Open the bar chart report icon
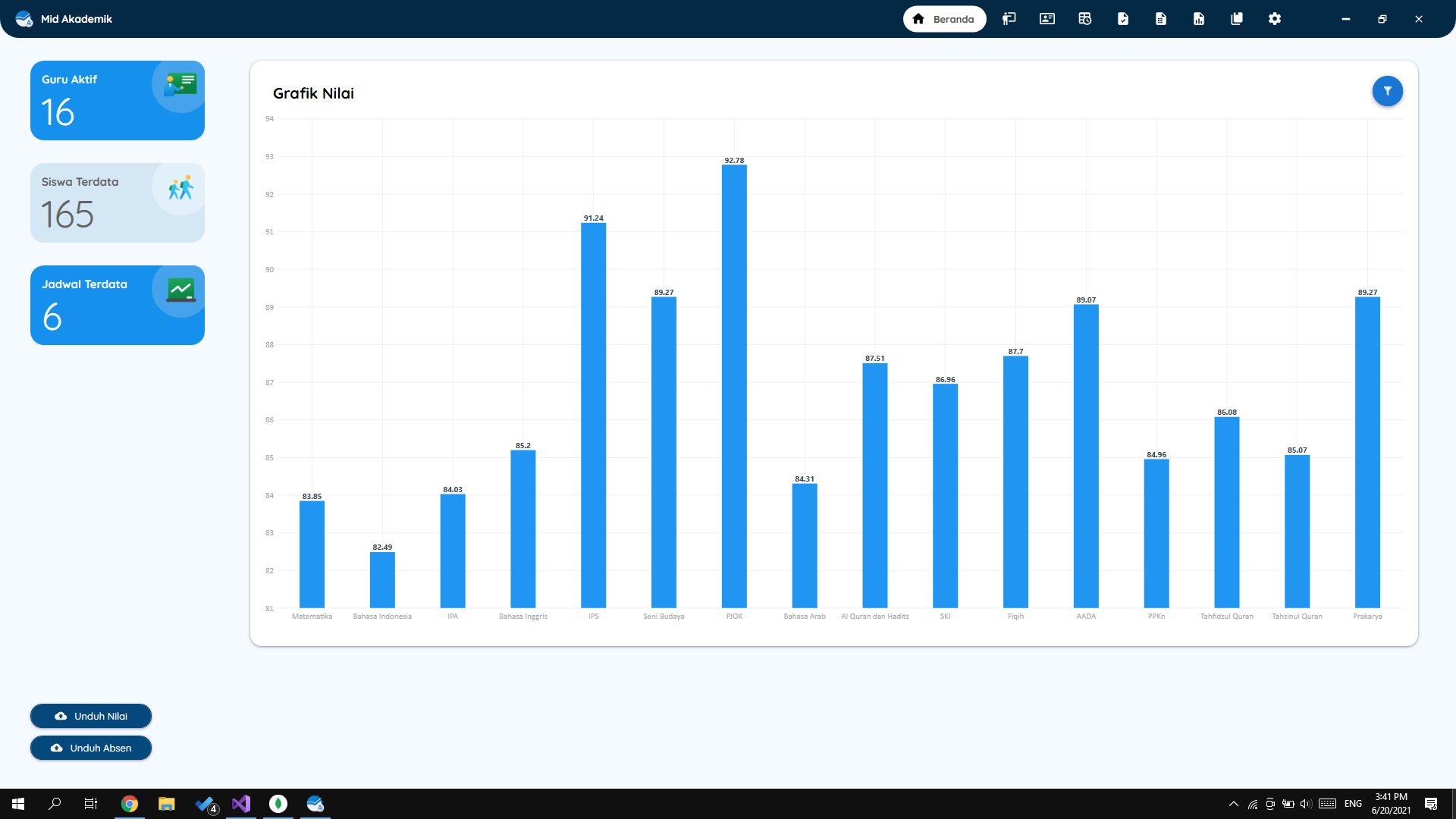1456x819 pixels. 1198,19
